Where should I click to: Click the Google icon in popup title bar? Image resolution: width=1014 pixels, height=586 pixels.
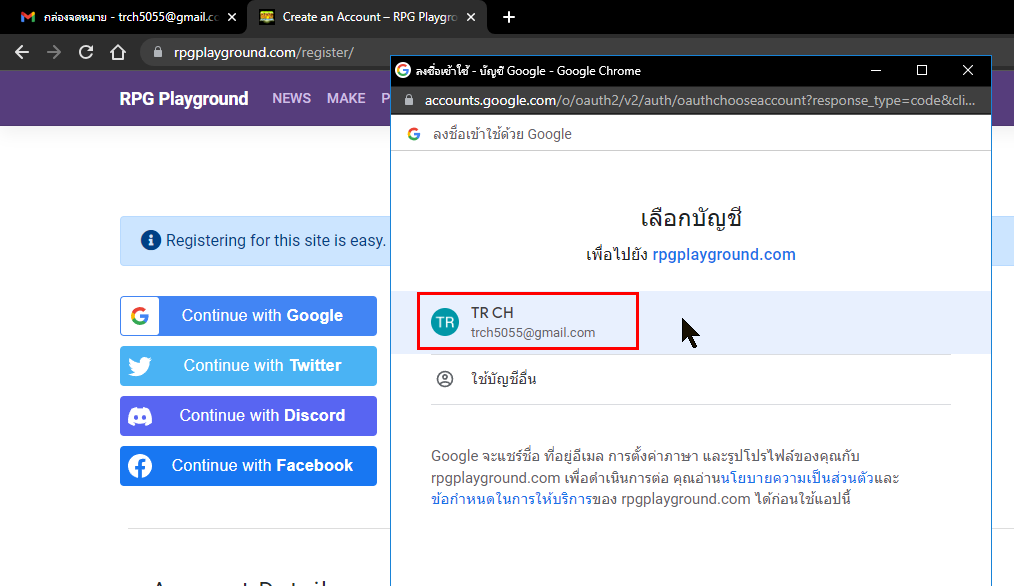403,71
